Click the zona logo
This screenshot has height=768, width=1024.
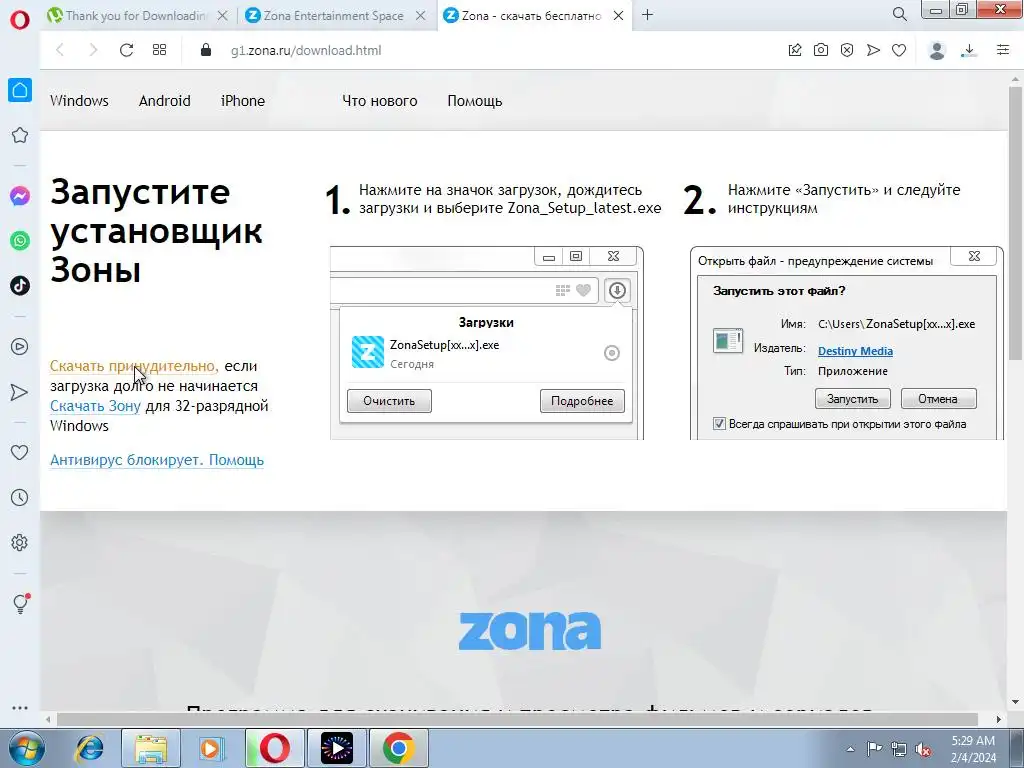coord(530,630)
